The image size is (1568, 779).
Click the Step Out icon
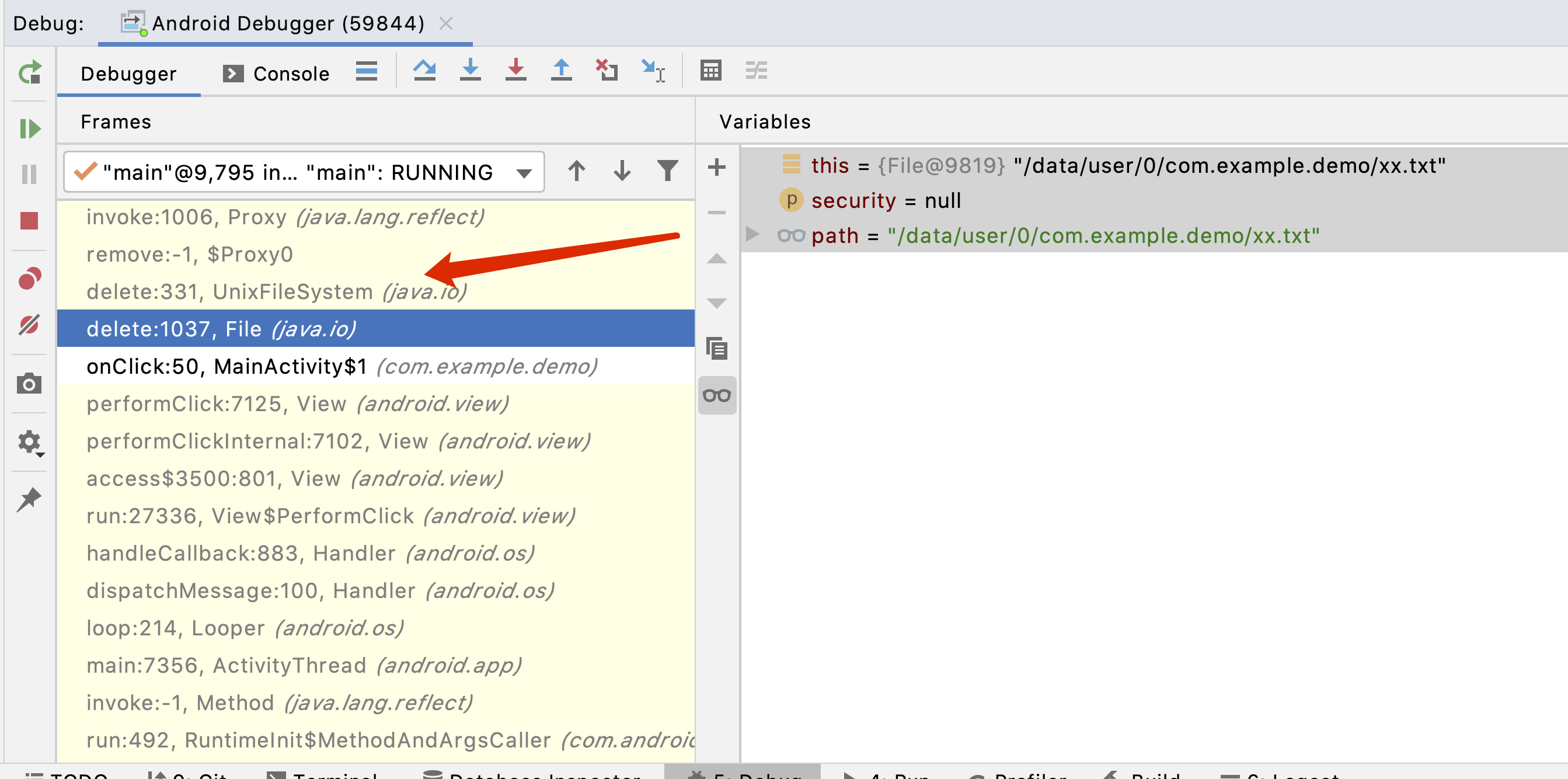pos(560,71)
